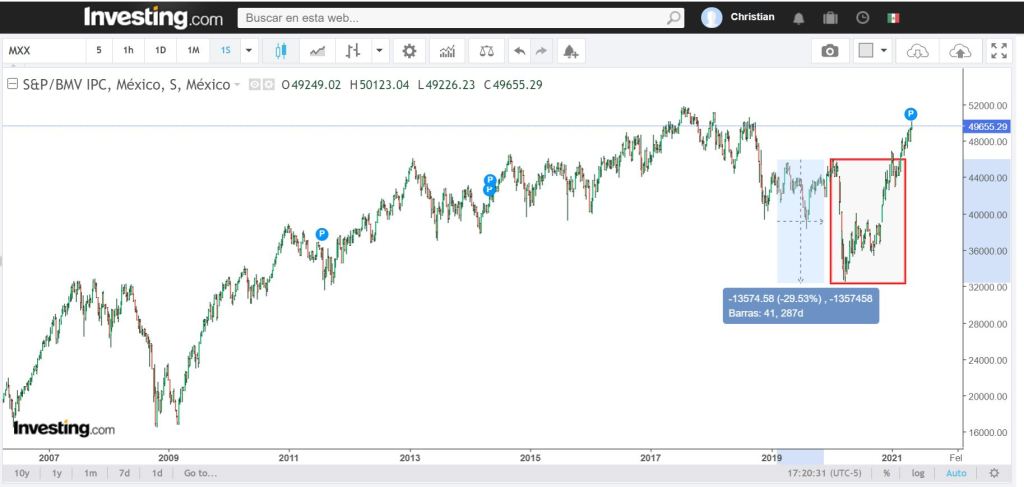1024x487 pixels.
Task: Open the indicators bar chart icon
Action: [x=447, y=50]
